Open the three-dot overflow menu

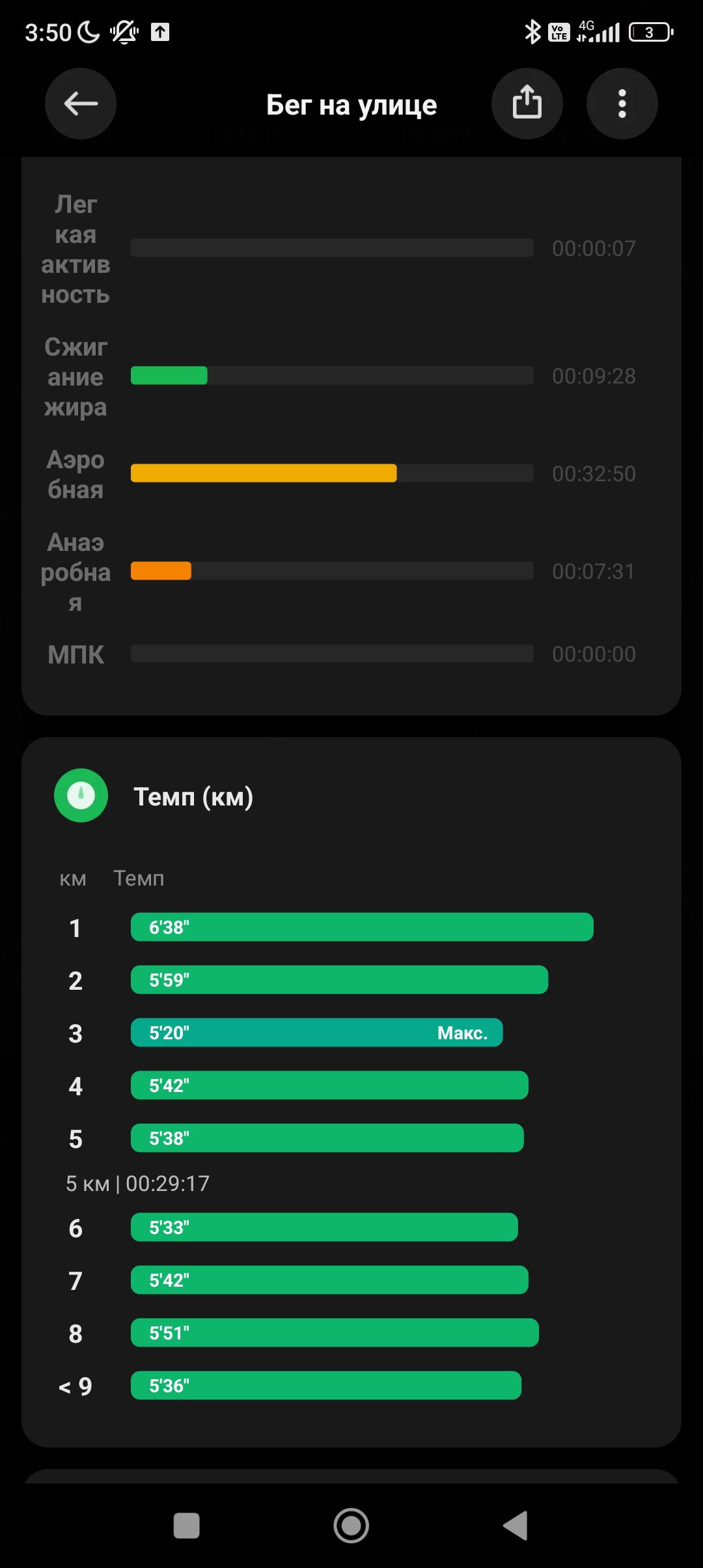622,104
